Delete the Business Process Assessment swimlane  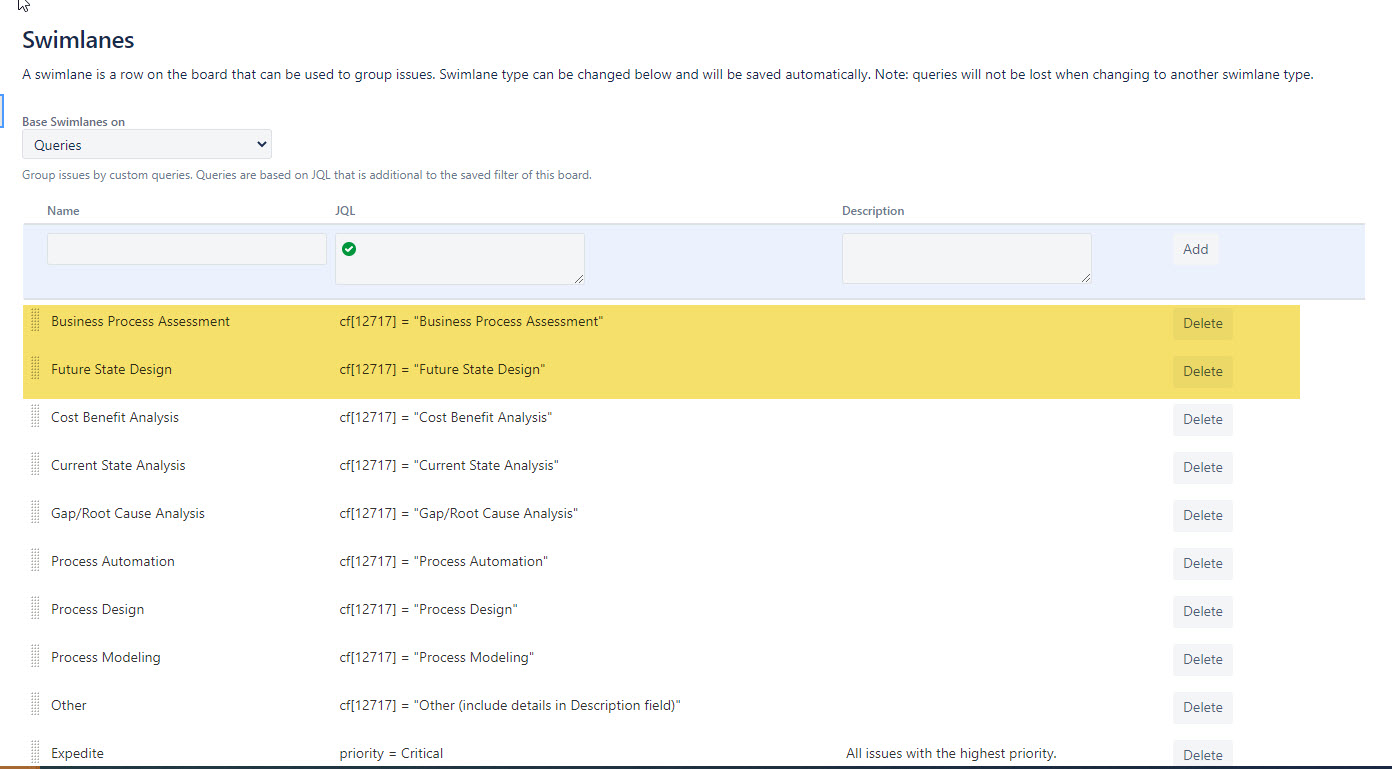(x=1203, y=323)
